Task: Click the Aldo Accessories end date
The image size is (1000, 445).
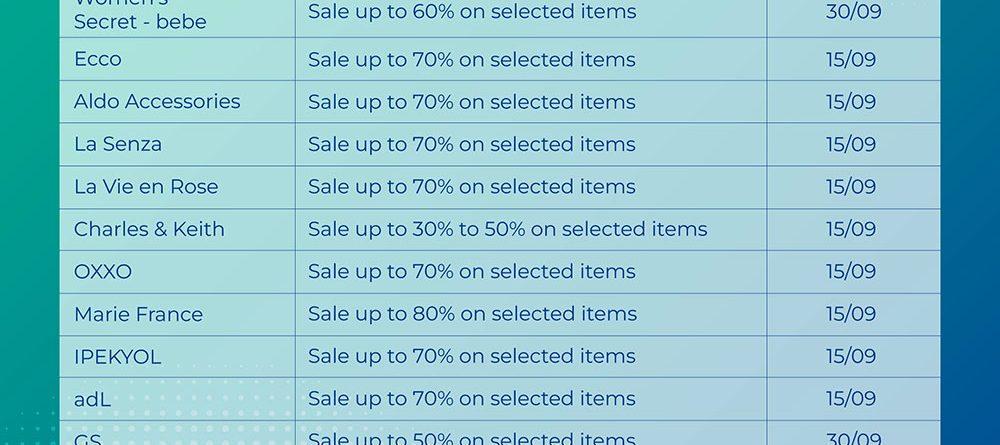Action: pyautogui.click(x=851, y=101)
